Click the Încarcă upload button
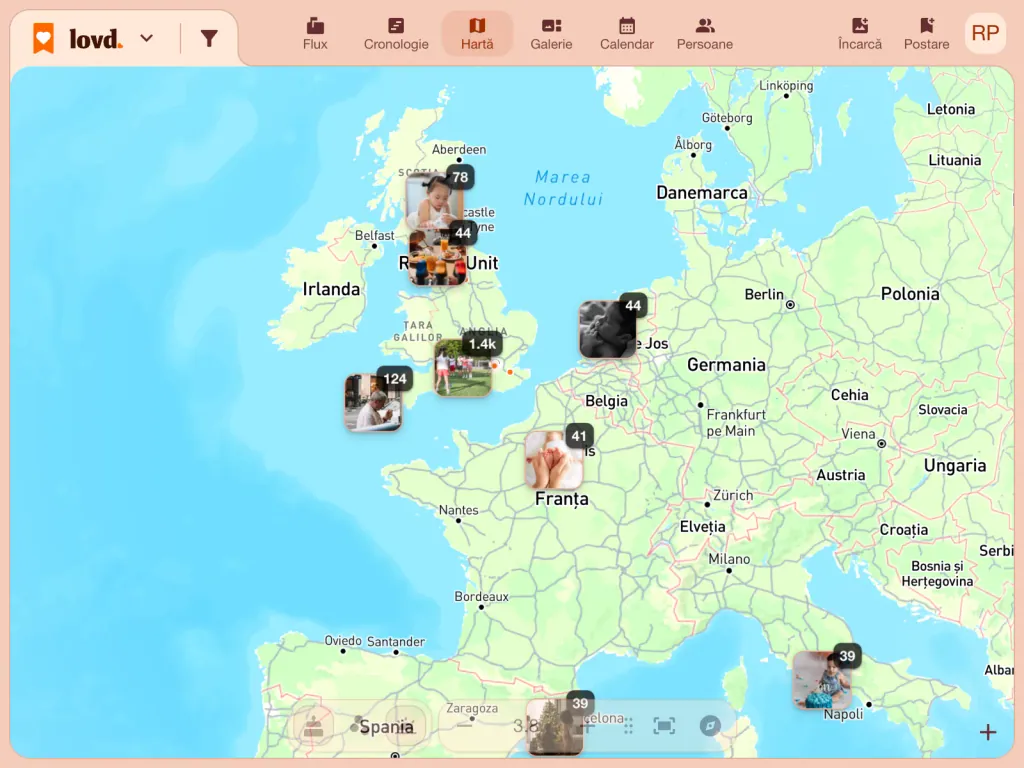The width and height of the screenshot is (1024, 768). [860, 34]
